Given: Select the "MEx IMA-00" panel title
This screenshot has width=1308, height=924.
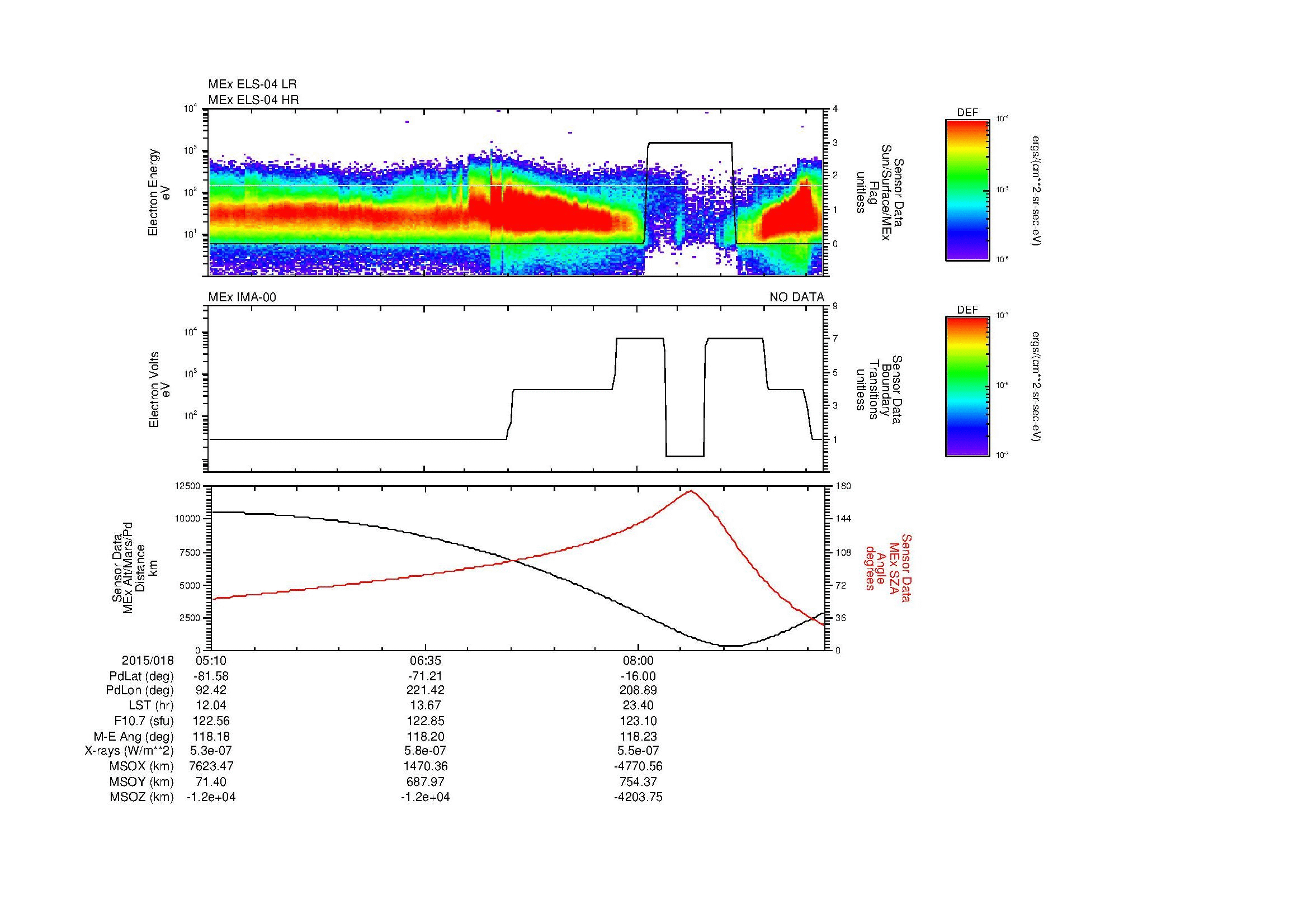Looking at the screenshot, I should click(242, 297).
